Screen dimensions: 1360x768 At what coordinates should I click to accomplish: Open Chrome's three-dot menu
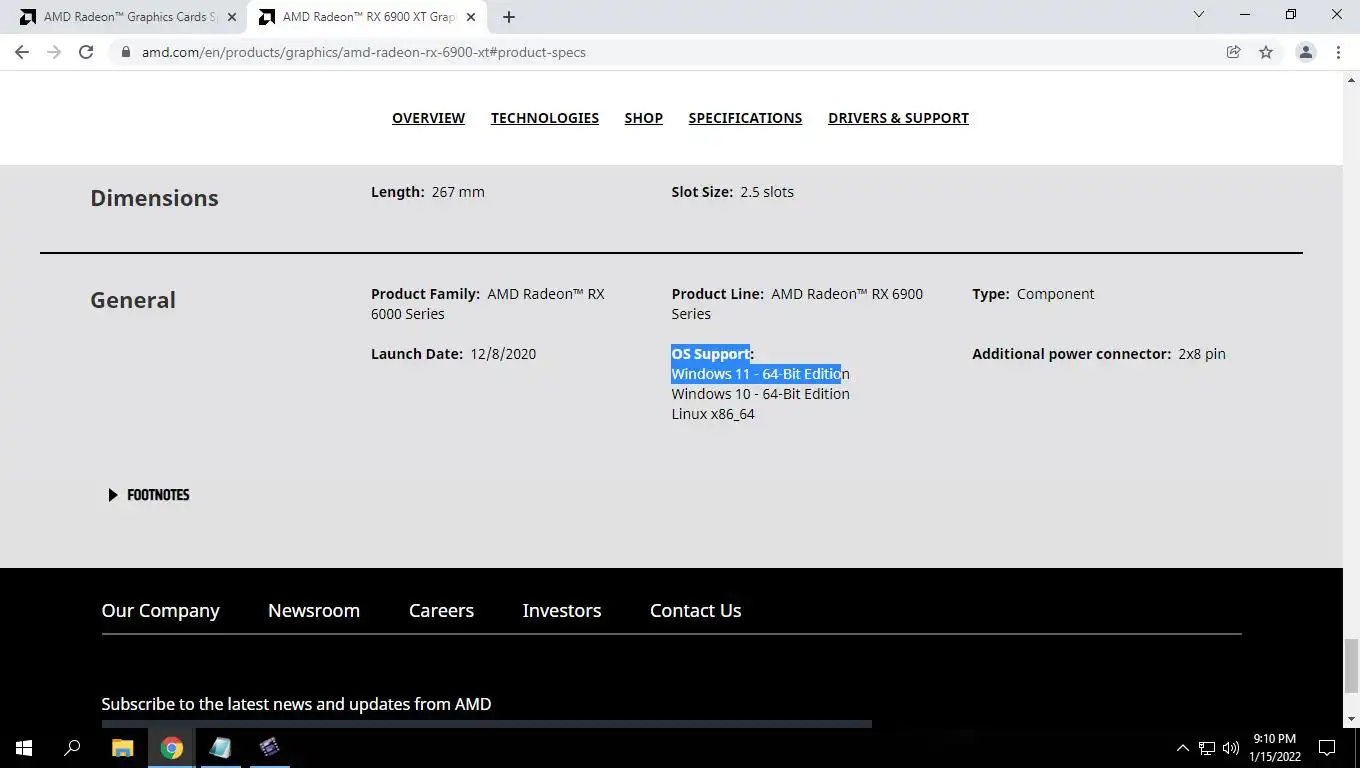pyautogui.click(x=1338, y=52)
